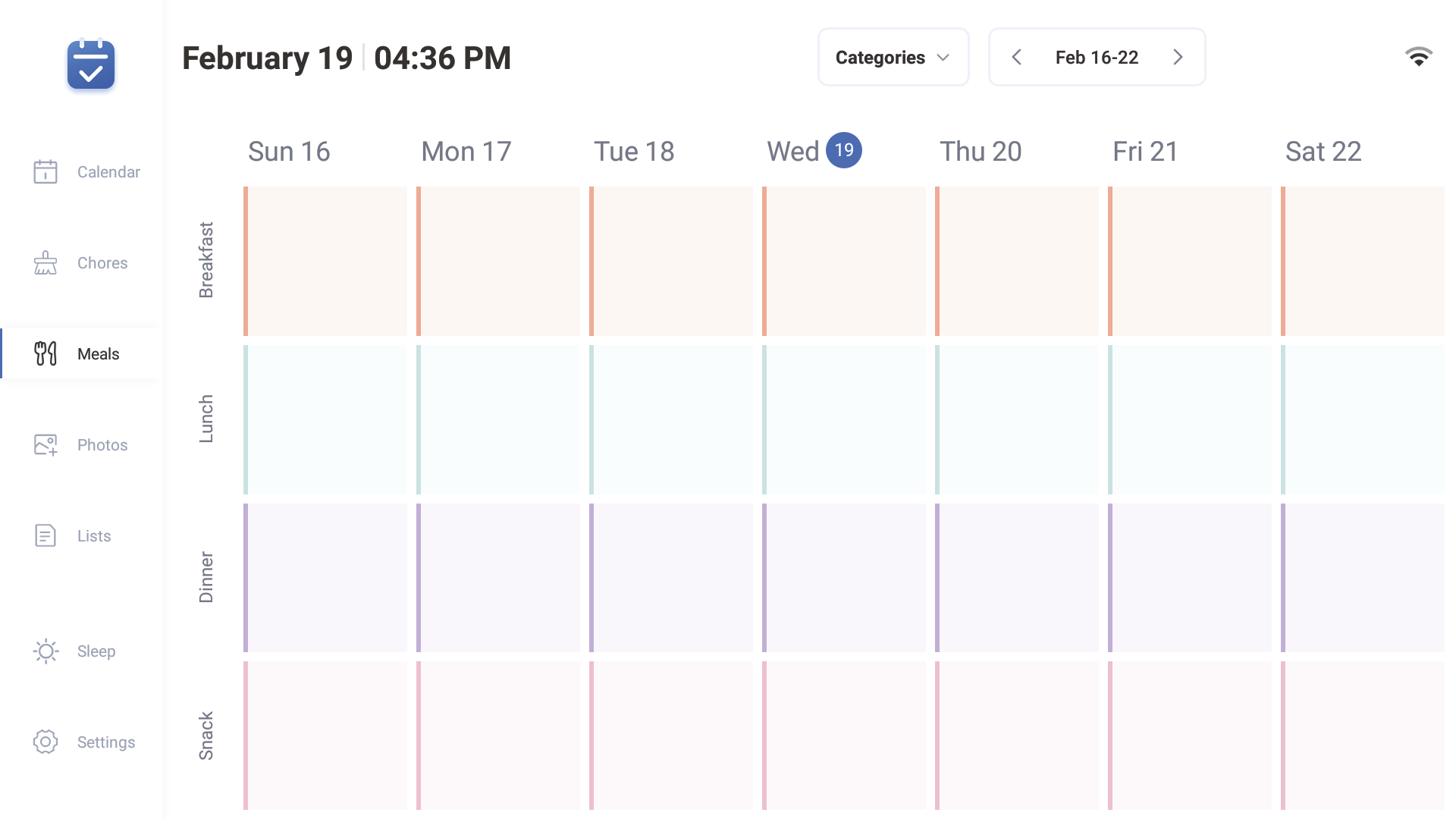Viewport: 1456px width, 819px height.
Task: Advance to next week with right chevron
Action: [1178, 58]
